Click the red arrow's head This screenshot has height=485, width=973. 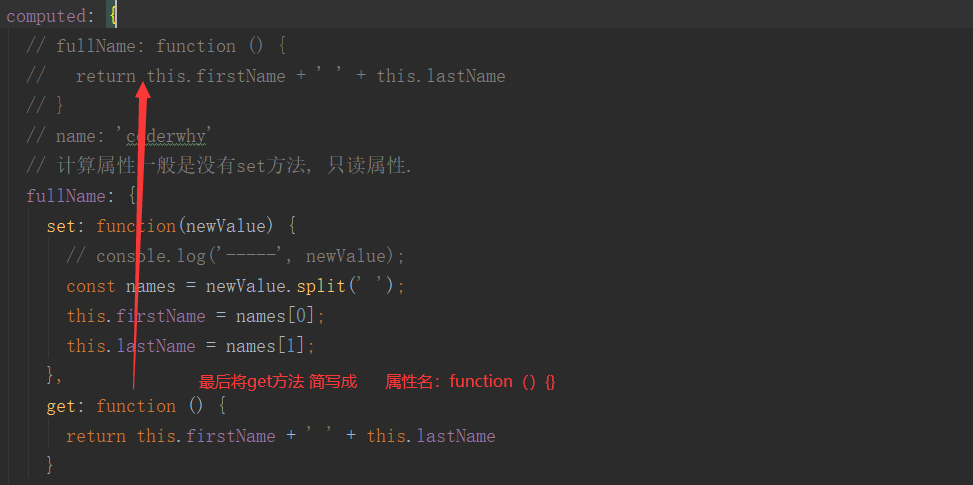tap(142, 86)
